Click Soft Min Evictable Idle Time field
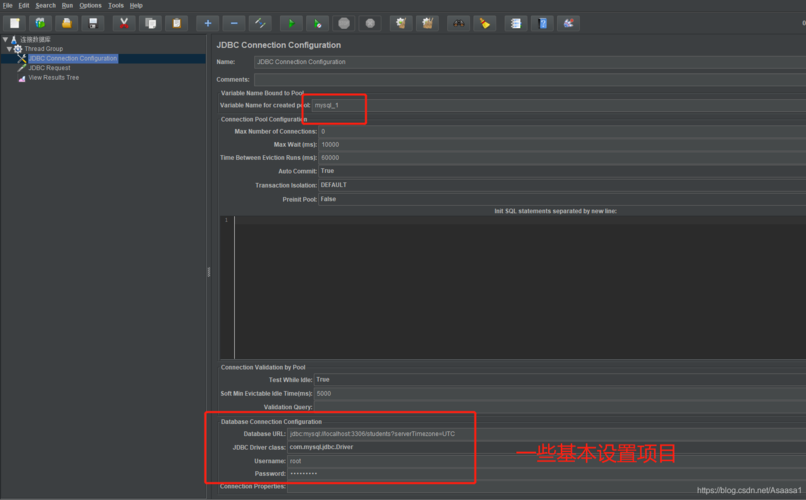The image size is (806, 500). click(x=560, y=394)
